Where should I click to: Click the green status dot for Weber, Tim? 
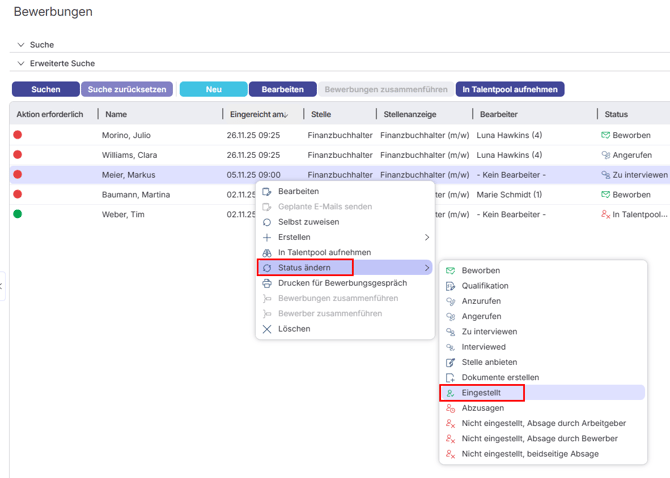[x=17, y=214]
